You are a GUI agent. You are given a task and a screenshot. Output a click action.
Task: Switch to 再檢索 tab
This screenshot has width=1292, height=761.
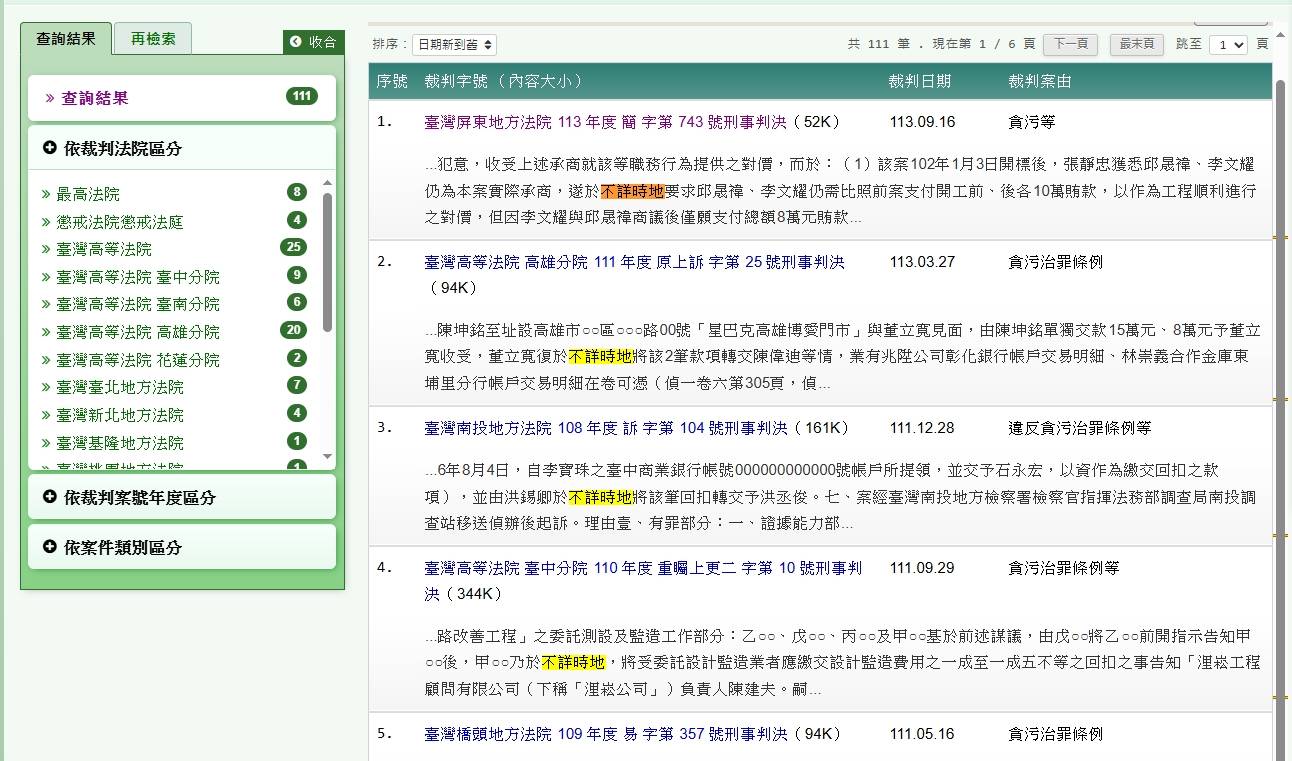153,39
